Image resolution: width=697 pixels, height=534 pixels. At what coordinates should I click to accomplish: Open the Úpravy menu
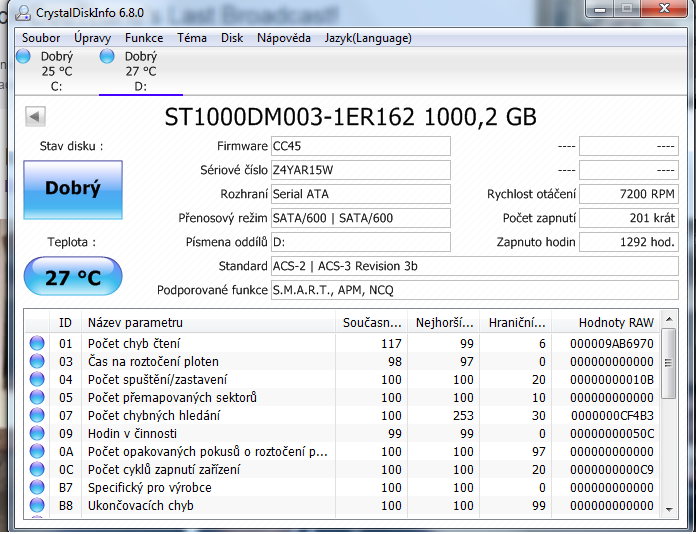[92, 38]
